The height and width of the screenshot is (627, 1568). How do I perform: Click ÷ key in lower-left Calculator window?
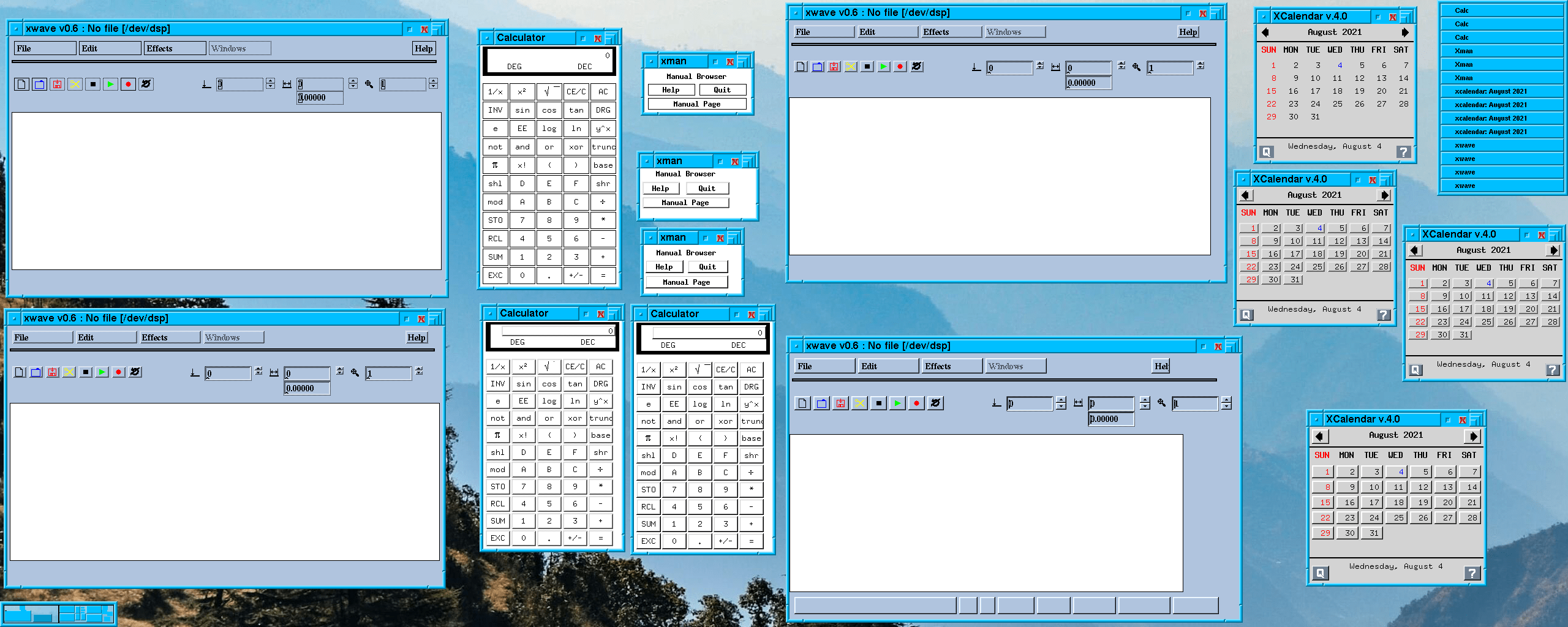pyautogui.click(x=600, y=470)
